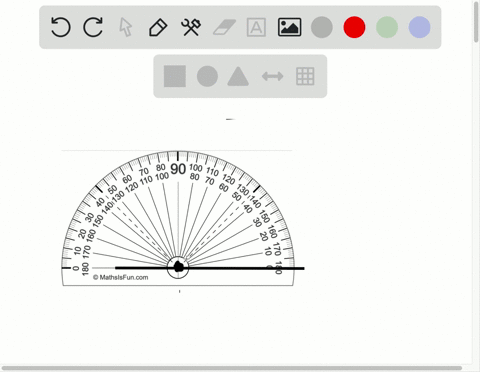Open the tools (wrench and hammer) menu

[191, 27]
